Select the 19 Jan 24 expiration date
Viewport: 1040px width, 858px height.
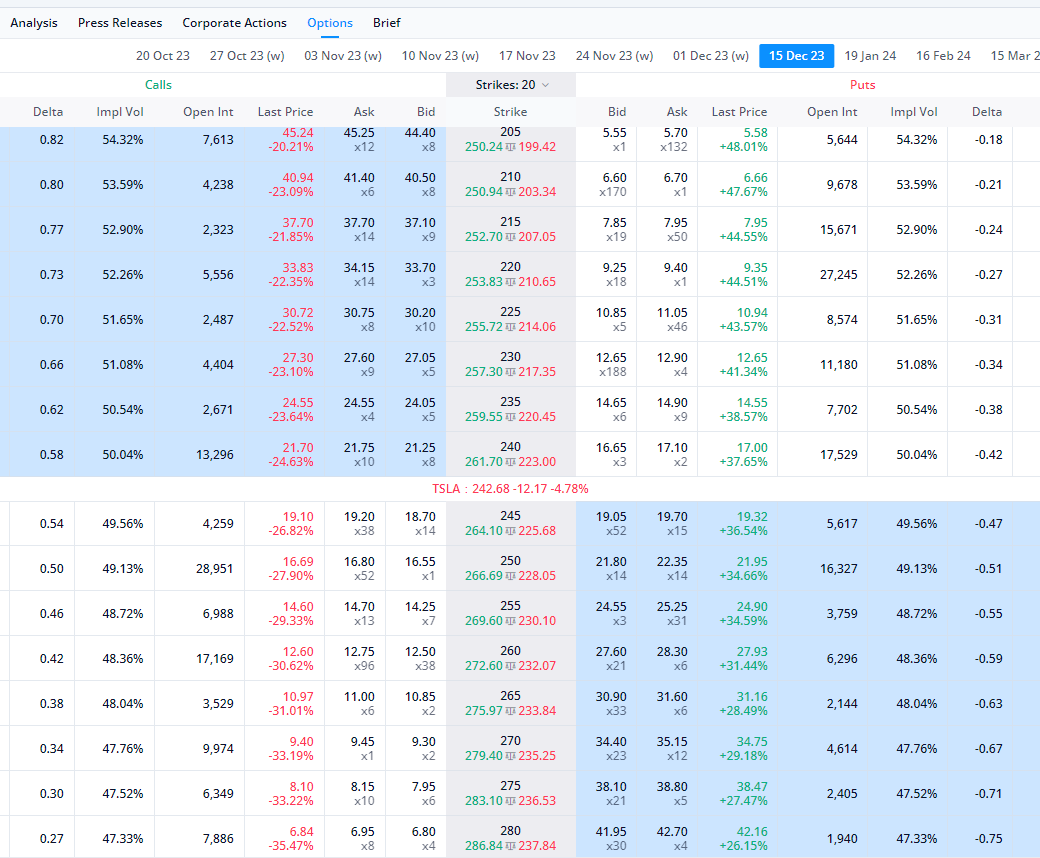(x=870, y=56)
